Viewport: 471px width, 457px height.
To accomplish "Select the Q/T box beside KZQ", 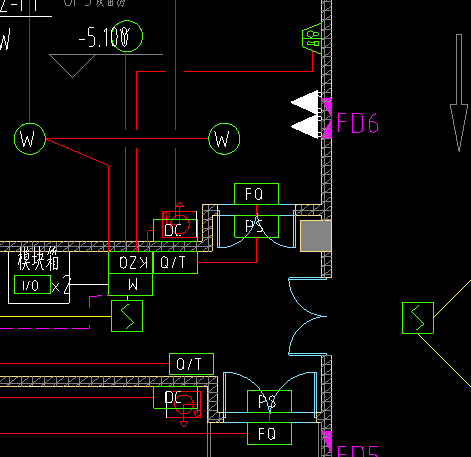I will [x=175, y=263].
